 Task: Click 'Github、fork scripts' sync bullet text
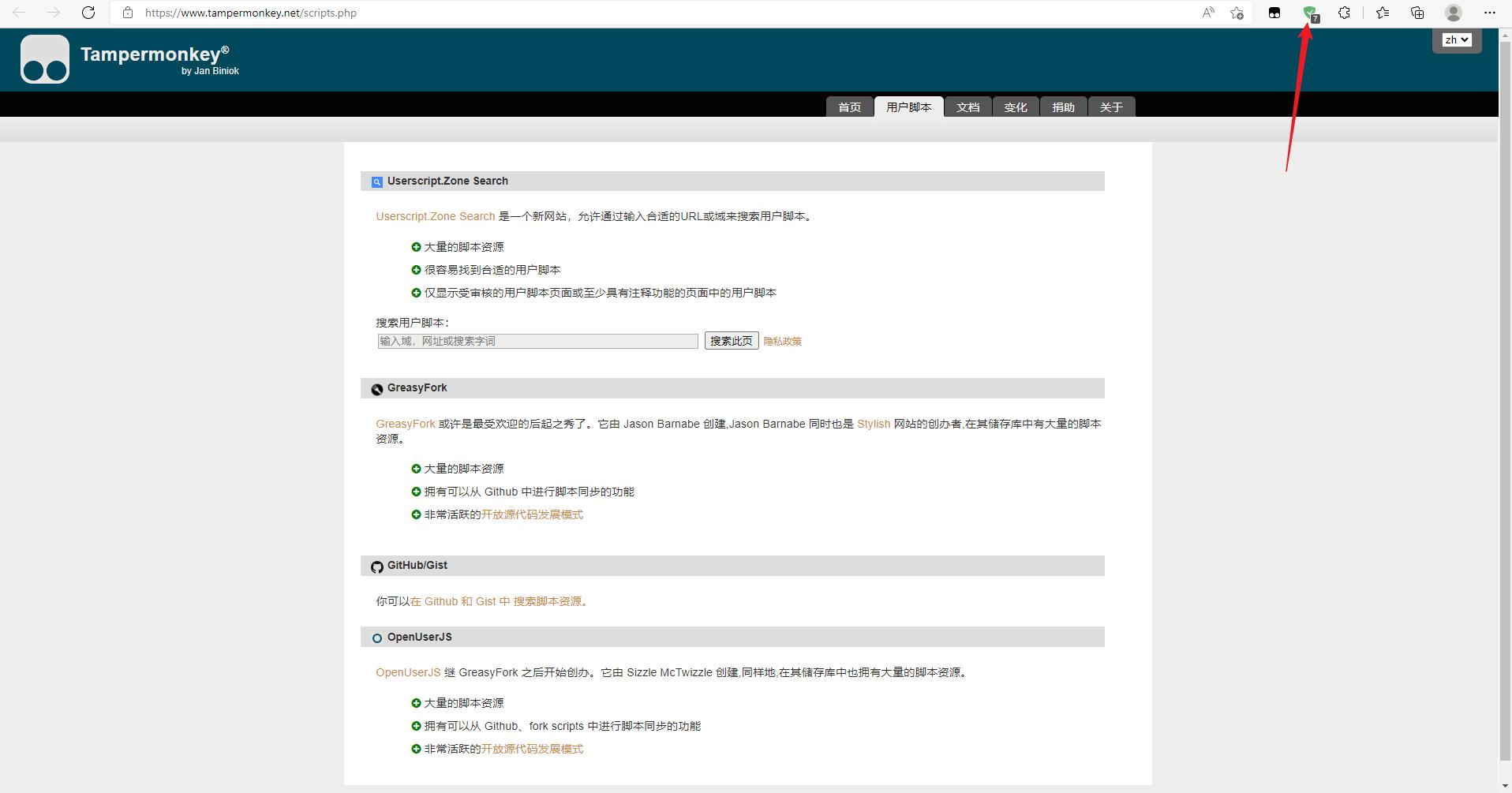(563, 726)
